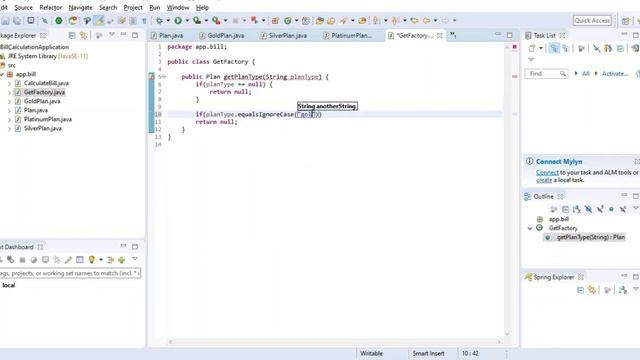
Task: Click the Boot Dashboard tags filter field
Action: click(70, 273)
